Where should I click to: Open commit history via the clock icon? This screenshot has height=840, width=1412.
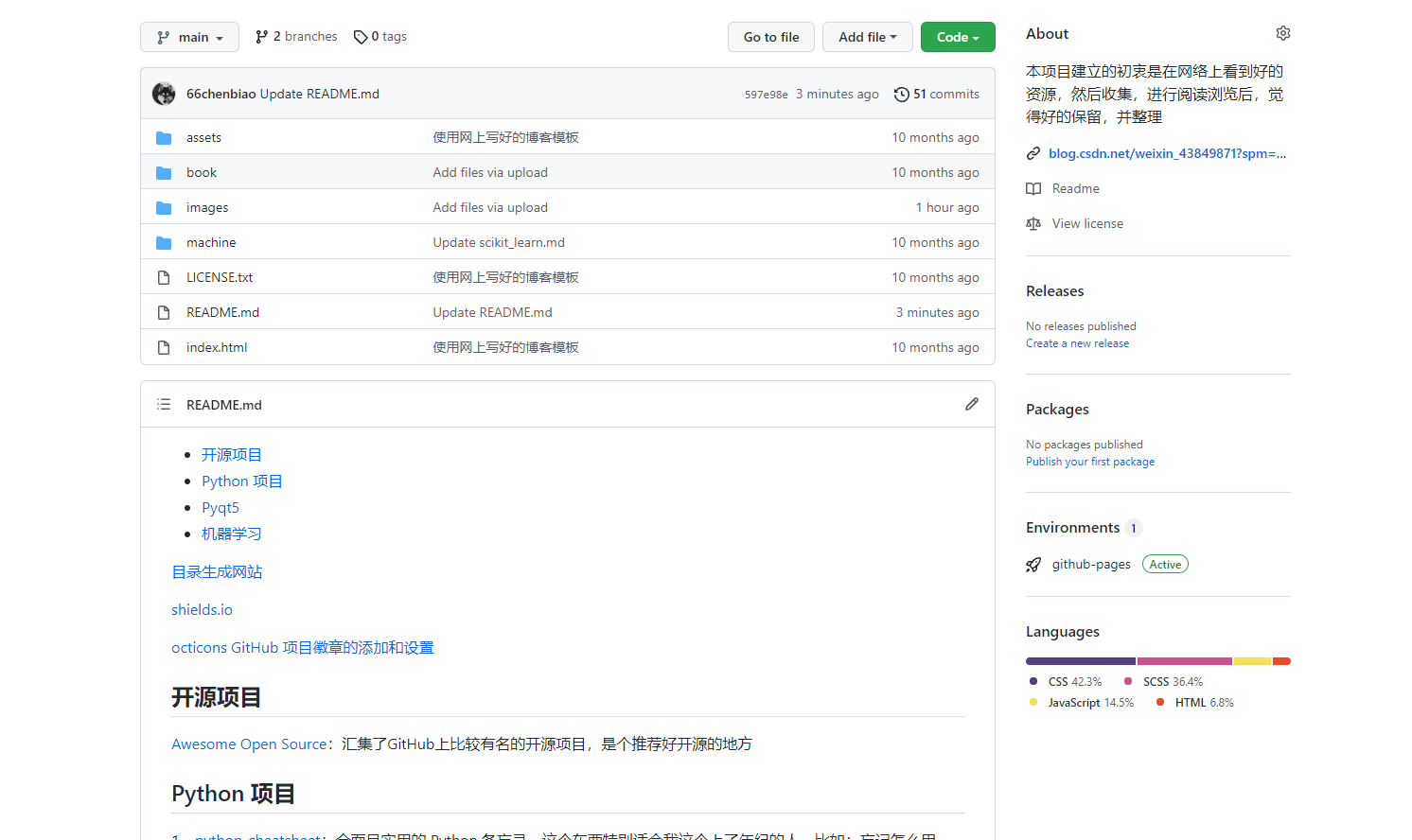tap(900, 94)
